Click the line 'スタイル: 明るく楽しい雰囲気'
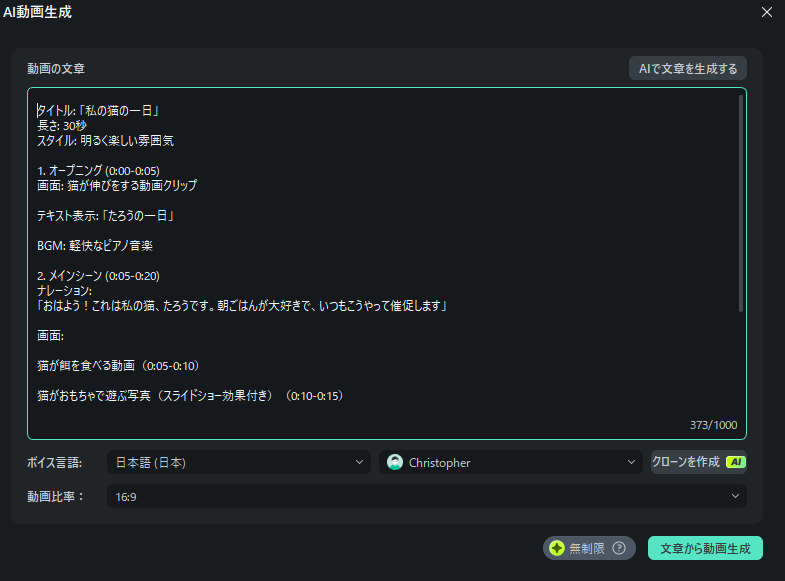Viewport: 785px width, 581px height. pyautogui.click(x=106, y=141)
